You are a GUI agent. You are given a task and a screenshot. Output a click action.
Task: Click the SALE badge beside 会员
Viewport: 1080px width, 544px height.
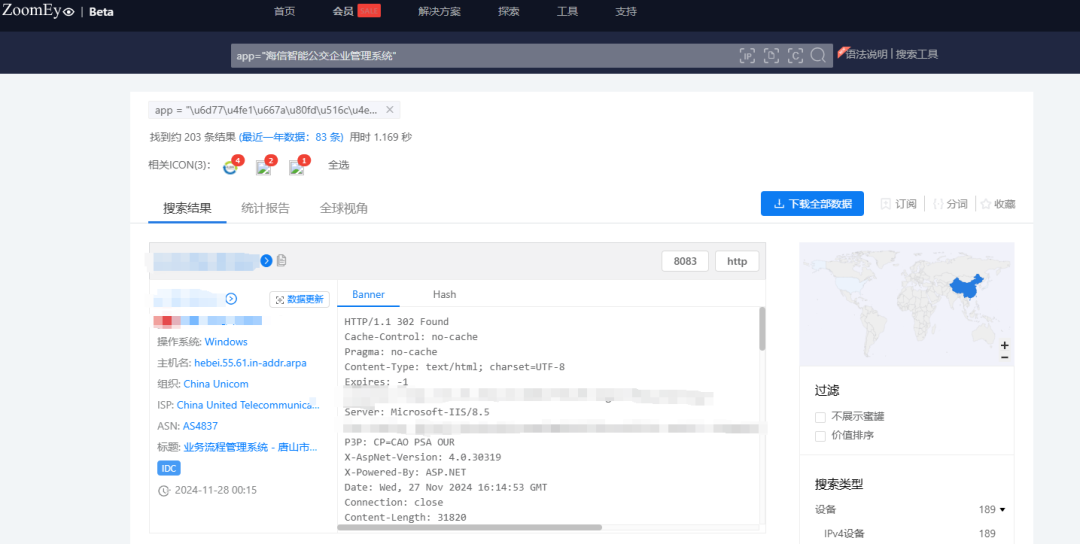coord(369,11)
